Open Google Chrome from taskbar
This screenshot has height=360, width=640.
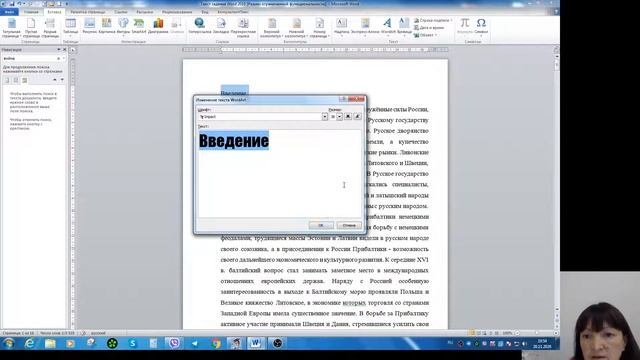[216, 343]
